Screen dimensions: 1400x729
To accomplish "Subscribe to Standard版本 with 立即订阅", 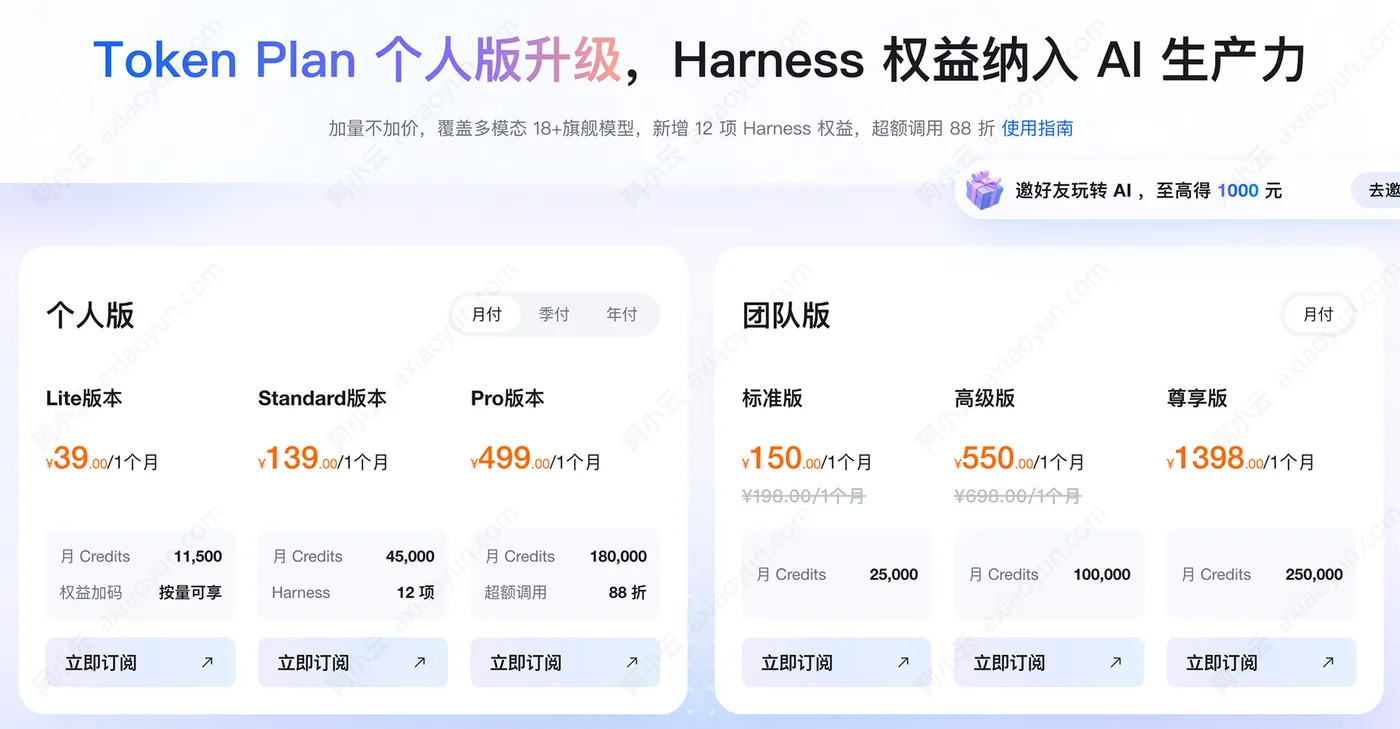I will pyautogui.click(x=353, y=662).
